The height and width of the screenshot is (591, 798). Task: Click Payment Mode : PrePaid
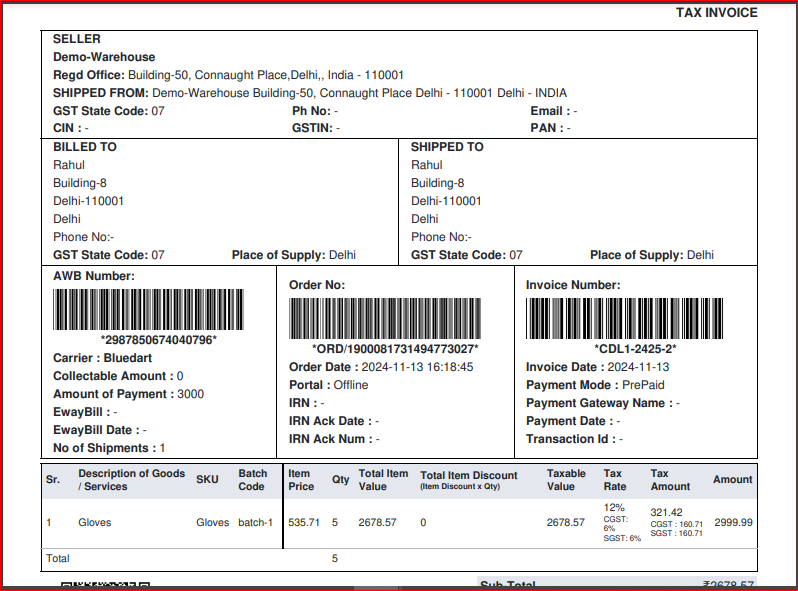pyautogui.click(x=595, y=385)
